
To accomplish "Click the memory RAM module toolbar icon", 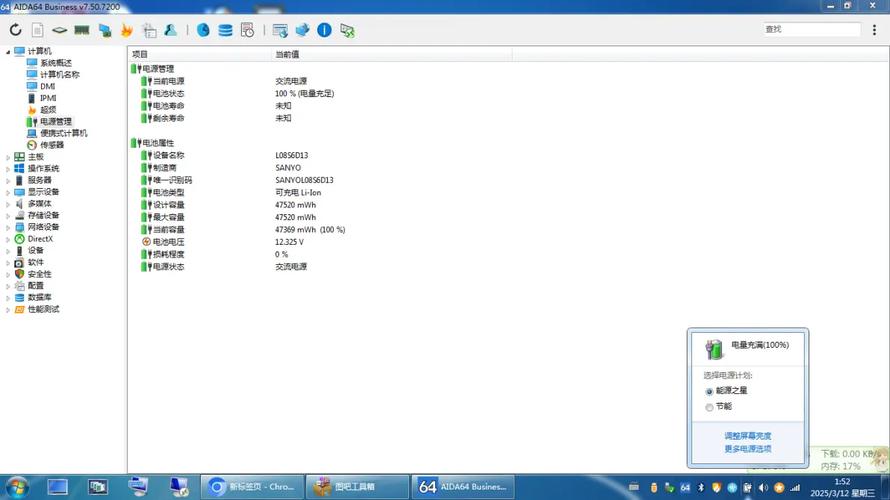I will 82,30.
